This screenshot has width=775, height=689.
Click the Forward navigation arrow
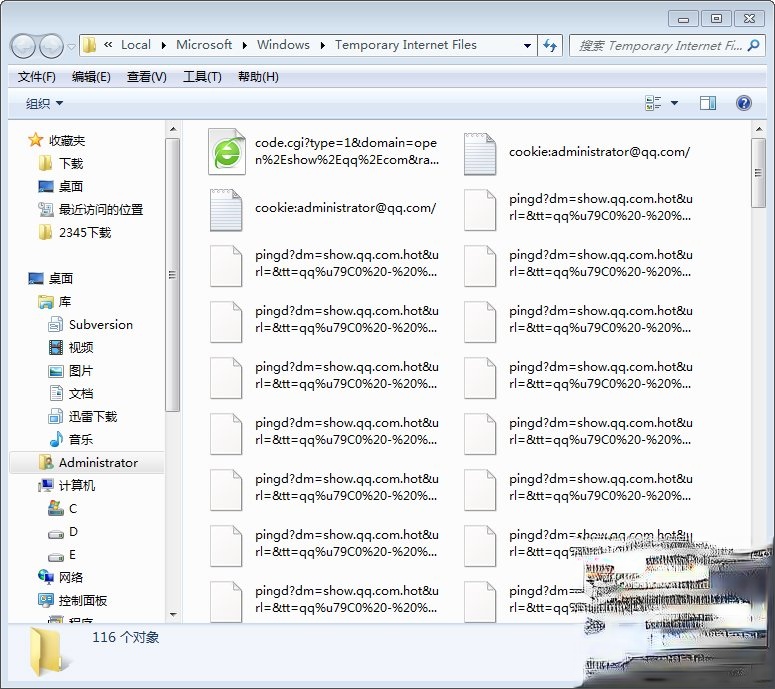(x=50, y=46)
